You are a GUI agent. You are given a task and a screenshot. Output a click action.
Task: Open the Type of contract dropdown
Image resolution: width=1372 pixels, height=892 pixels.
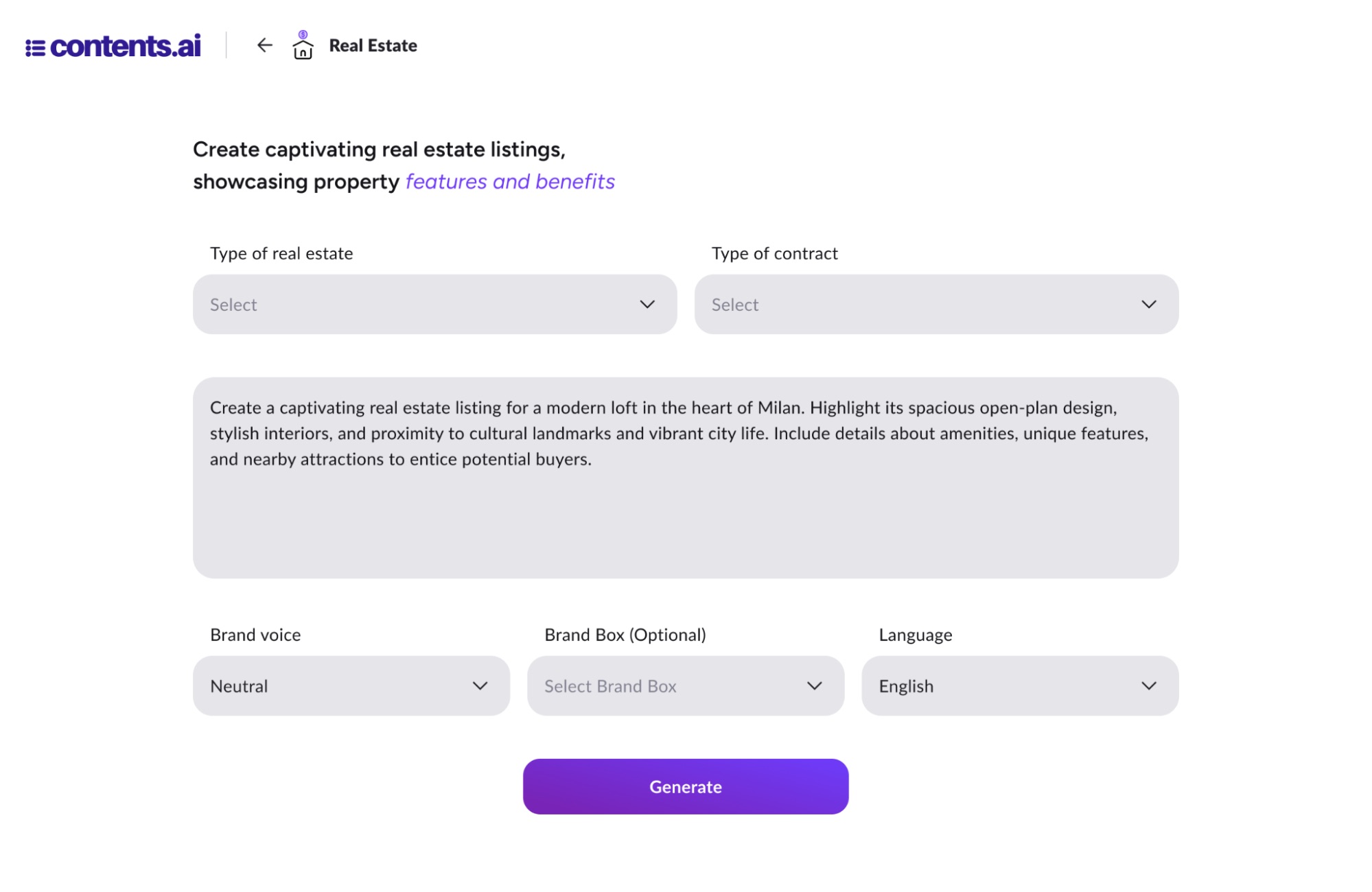936,304
